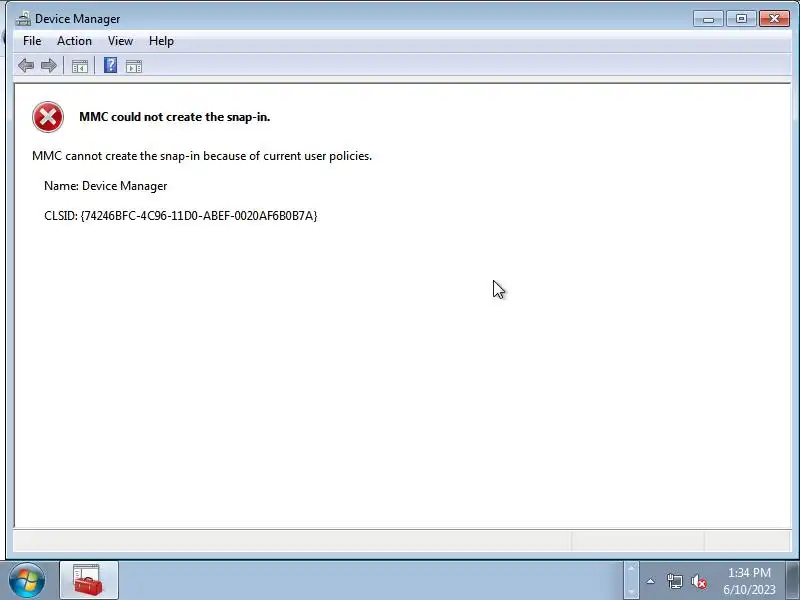
Task: Click the network tray icon
Action: click(x=674, y=581)
